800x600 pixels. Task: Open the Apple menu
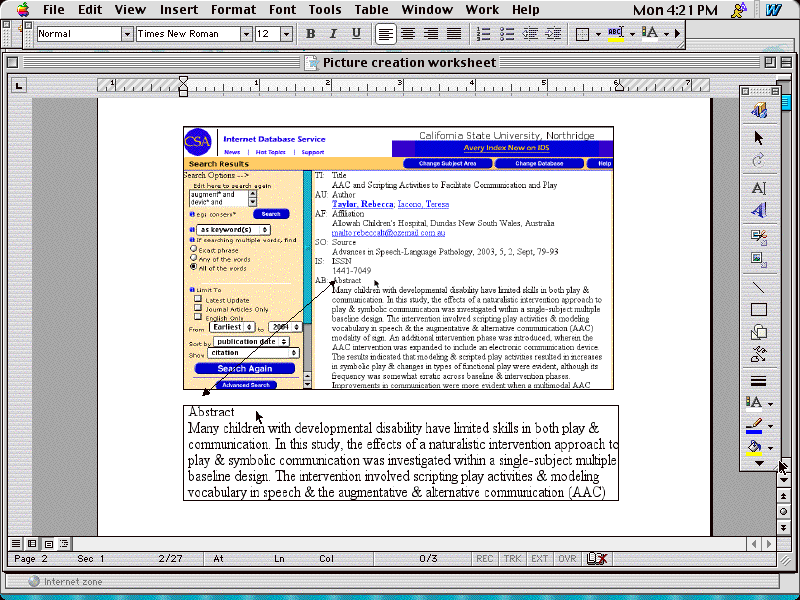22,9
